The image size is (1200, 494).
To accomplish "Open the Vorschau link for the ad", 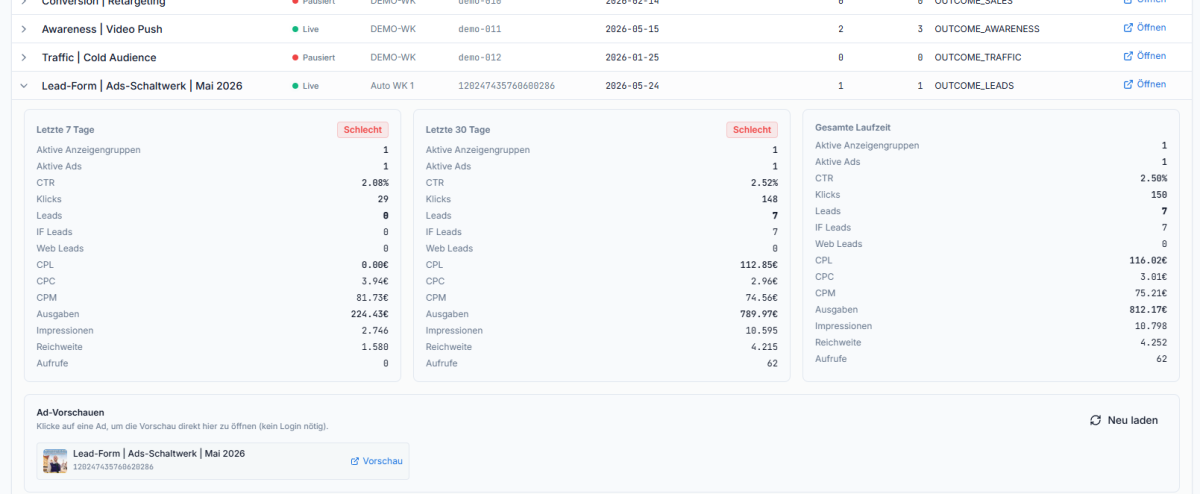I will (x=376, y=461).
